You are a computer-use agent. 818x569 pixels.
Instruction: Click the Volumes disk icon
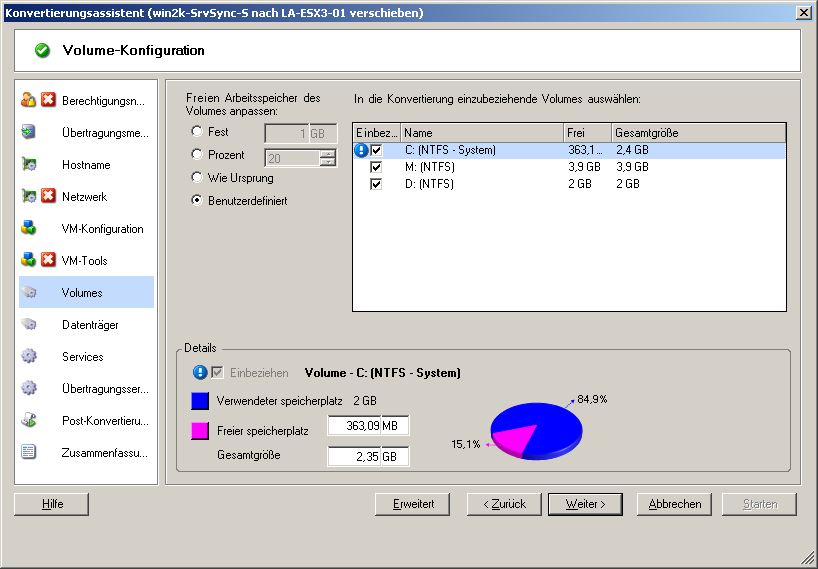point(28,292)
